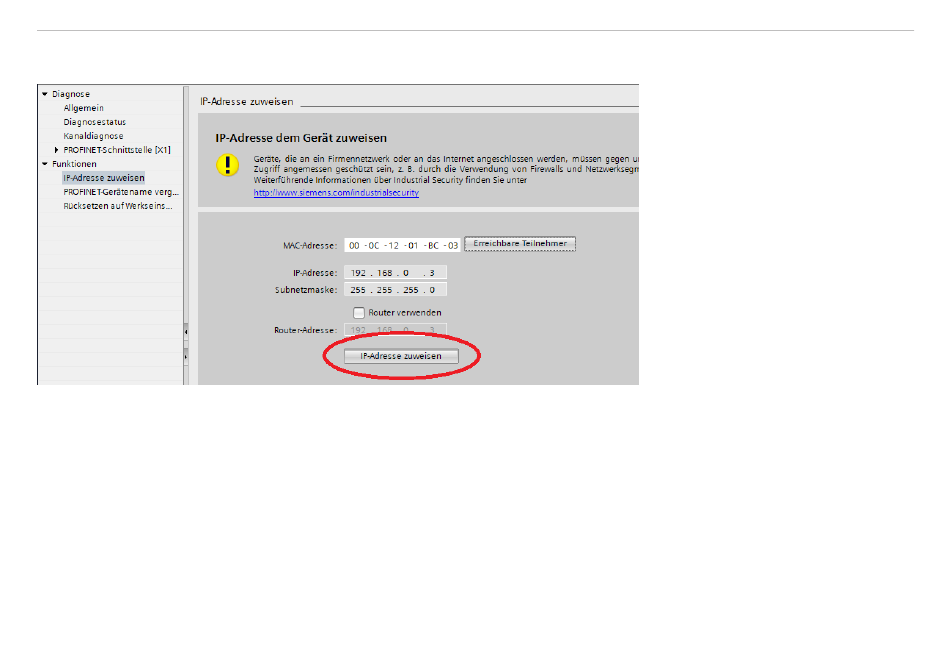
Task: Collapse the Funktionen tree node
Action: pyautogui.click(x=45, y=164)
